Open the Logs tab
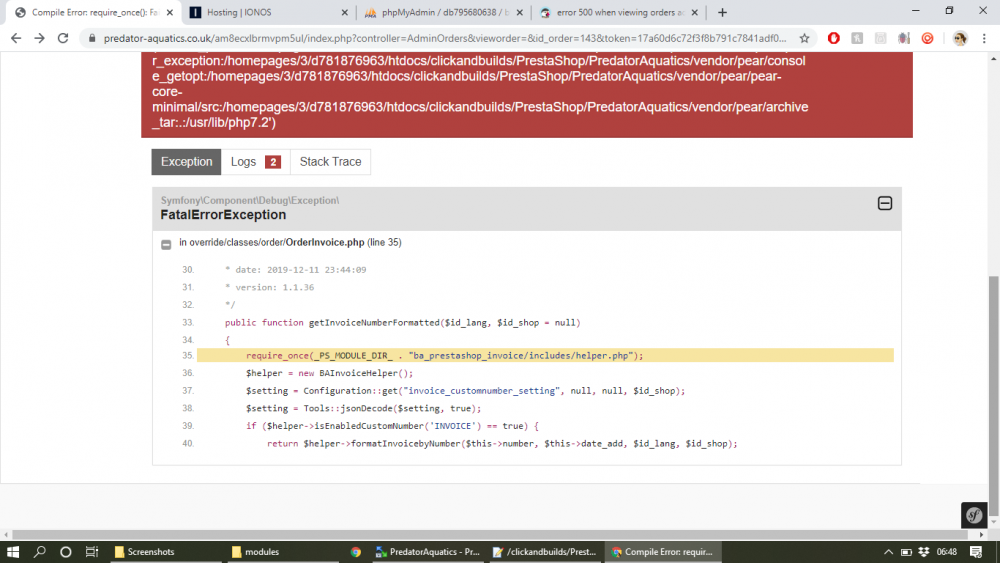Screen dimensions: 1000x563 pos(256,162)
